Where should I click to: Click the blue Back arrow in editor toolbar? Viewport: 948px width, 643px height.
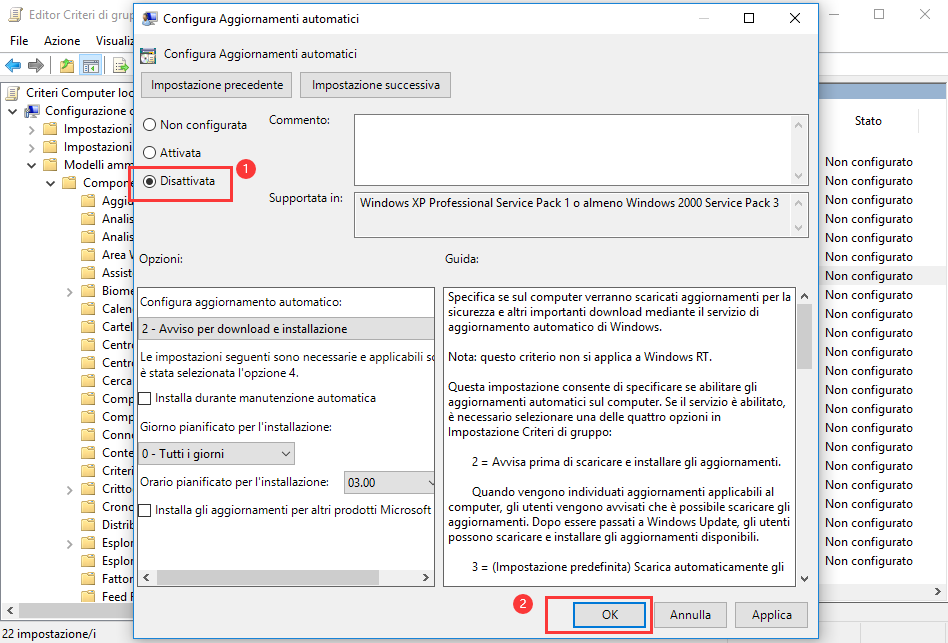pos(13,65)
